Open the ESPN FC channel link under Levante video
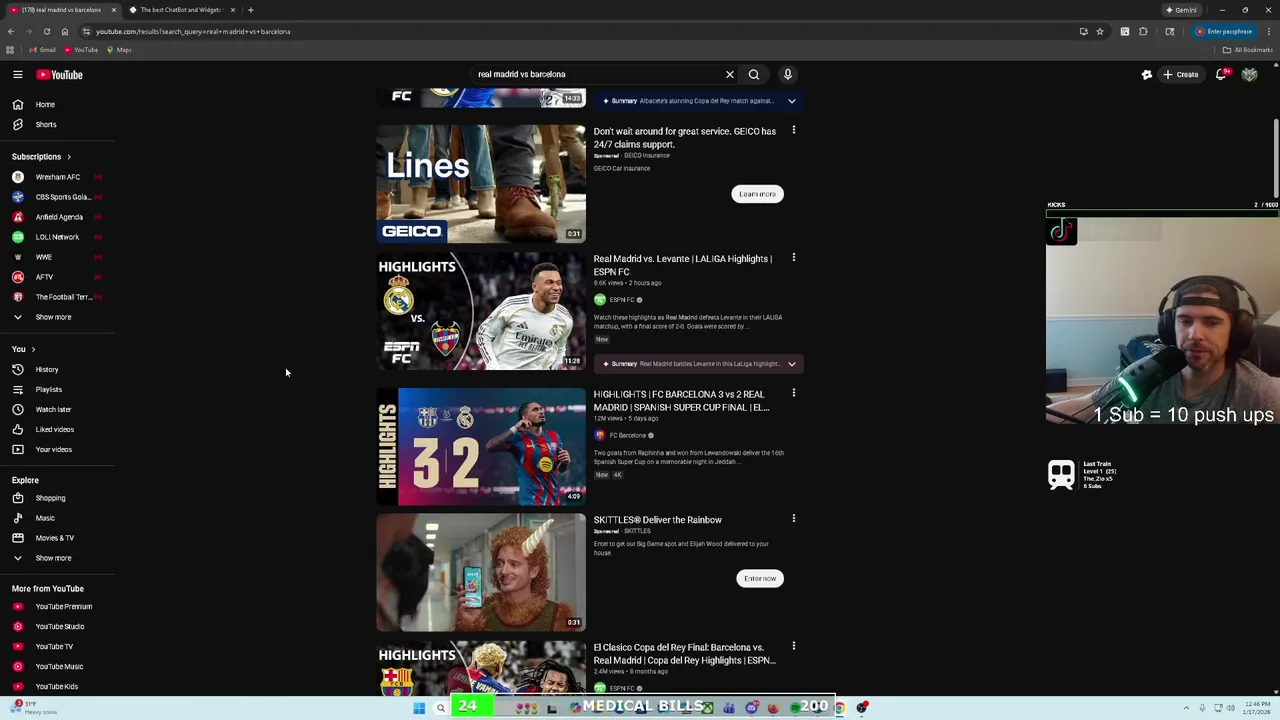This screenshot has height=720, width=1280. click(x=622, y=300)
